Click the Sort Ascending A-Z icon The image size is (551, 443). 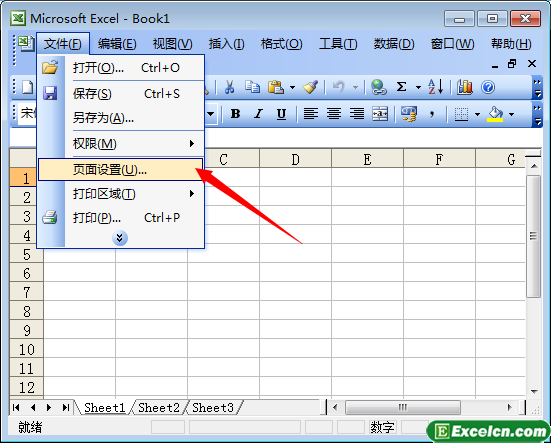[x=435, y=87]
